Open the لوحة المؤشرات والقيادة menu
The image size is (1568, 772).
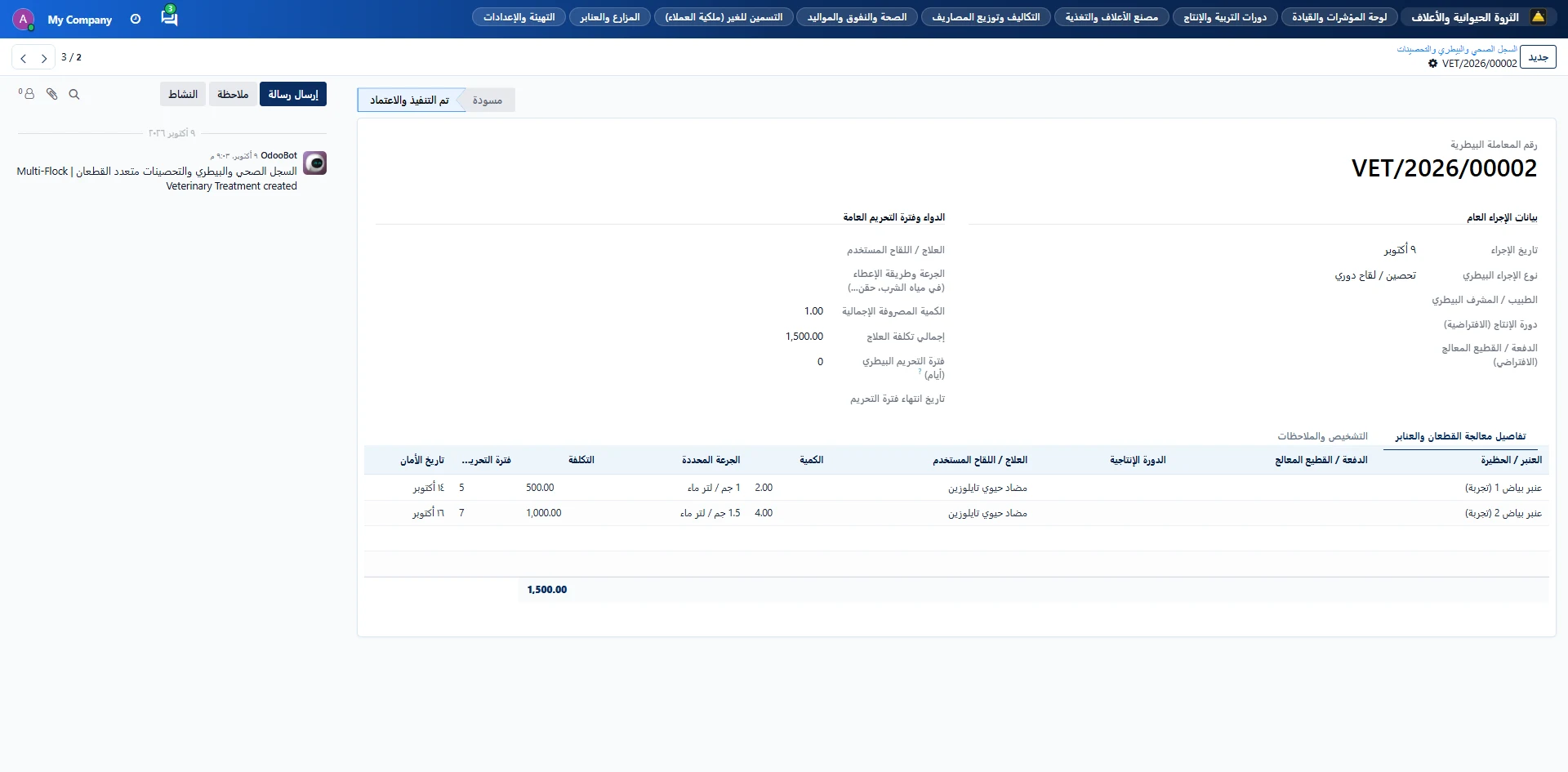1339,17
